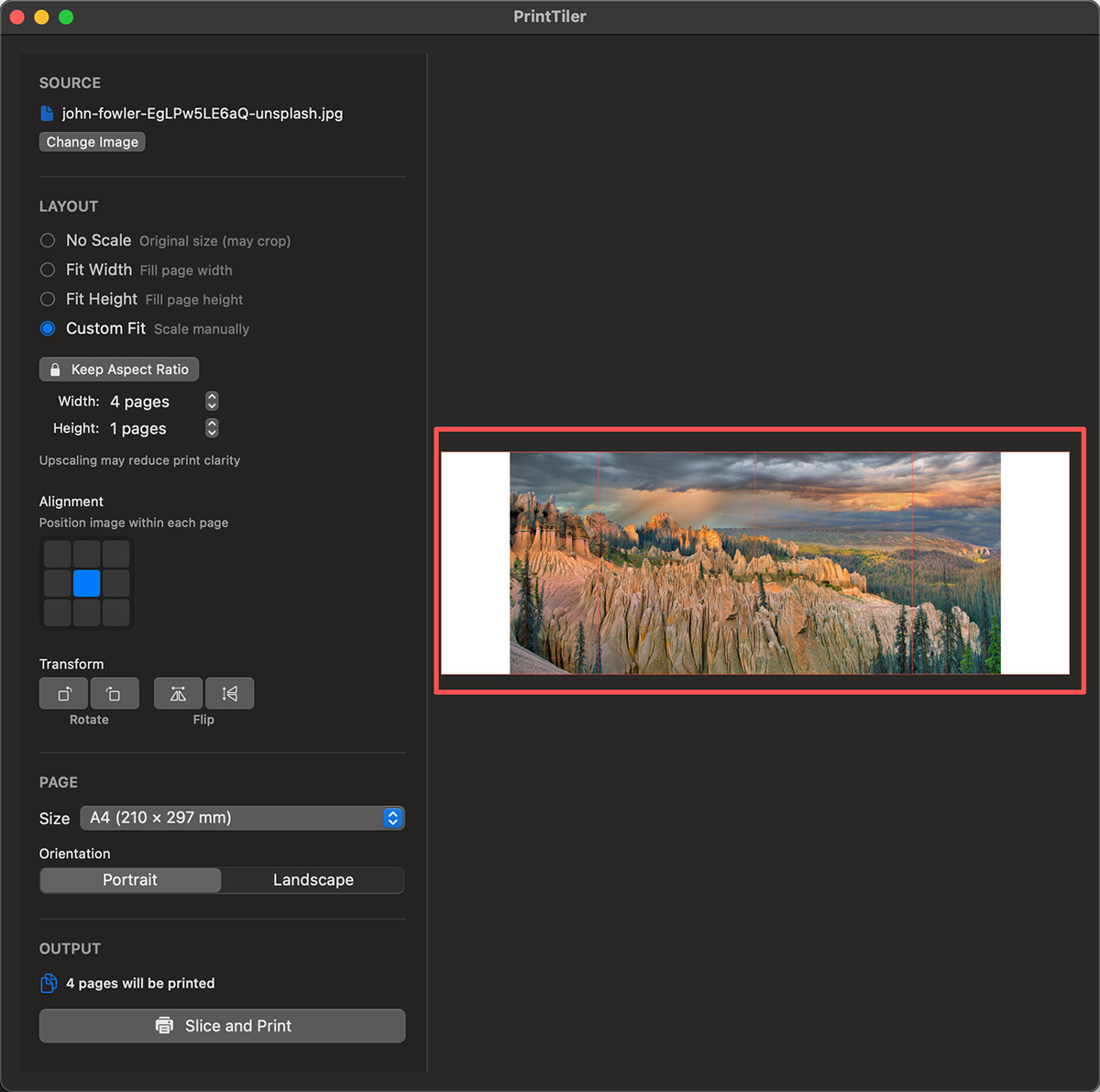Open the paper size dropdown showing A4
Image resolution: width=1100 pixels, height=1092 pixels.
242,818
